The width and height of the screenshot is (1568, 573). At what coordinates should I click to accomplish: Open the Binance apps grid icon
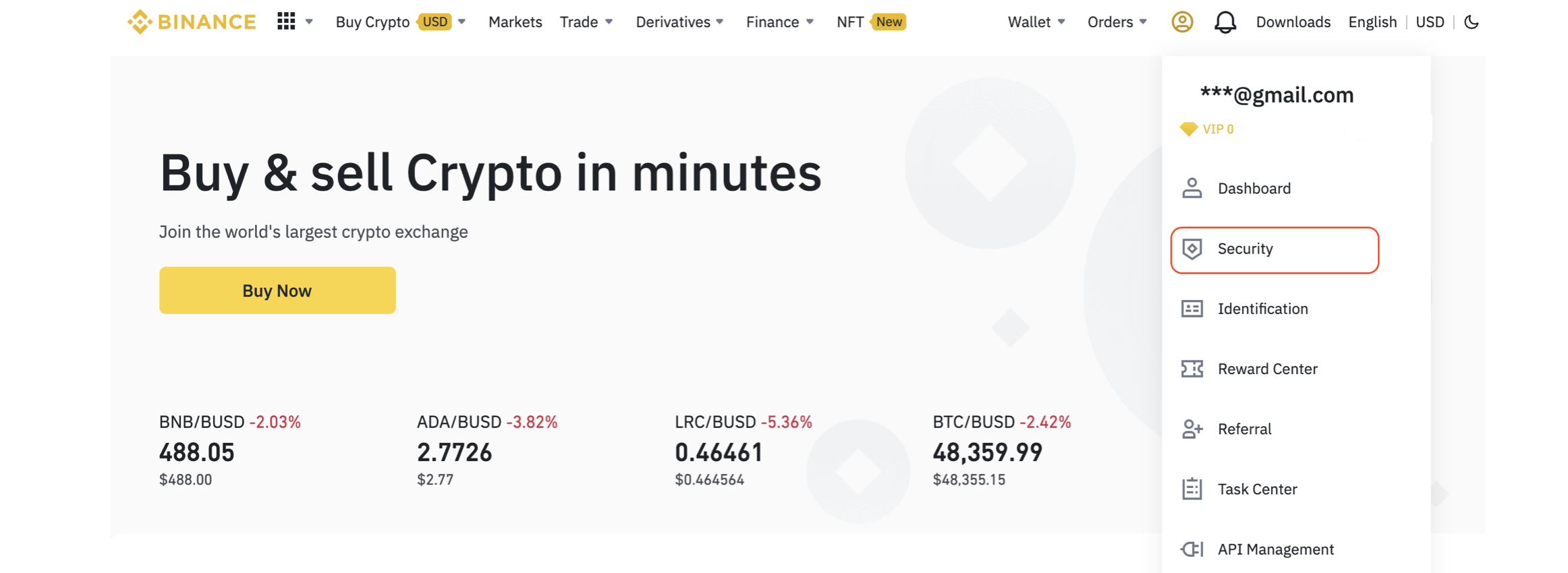(x=286, y=22)
